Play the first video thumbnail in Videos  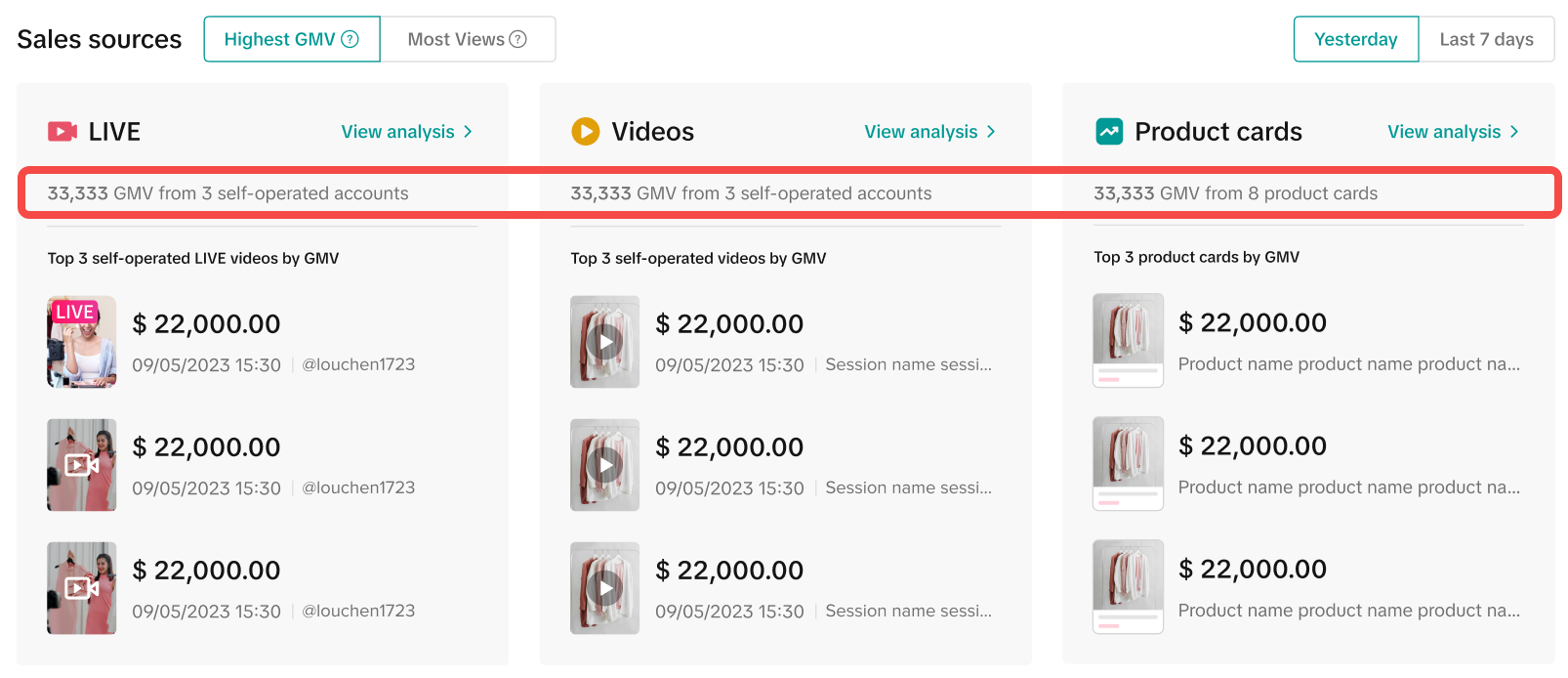coord(605,342)
